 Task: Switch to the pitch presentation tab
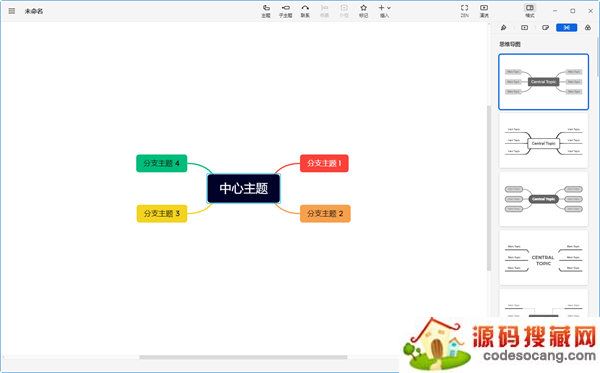coord(525,28)
